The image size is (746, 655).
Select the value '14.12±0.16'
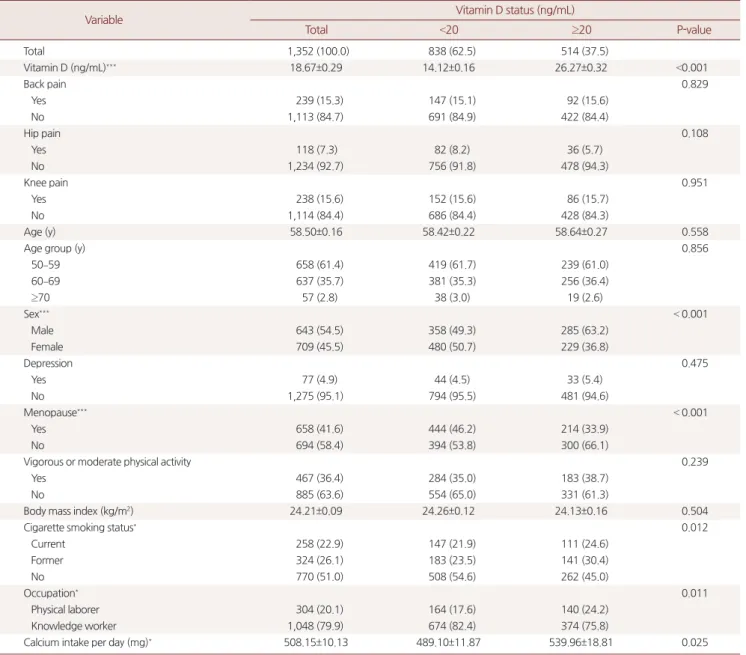[x=449, y=68]
